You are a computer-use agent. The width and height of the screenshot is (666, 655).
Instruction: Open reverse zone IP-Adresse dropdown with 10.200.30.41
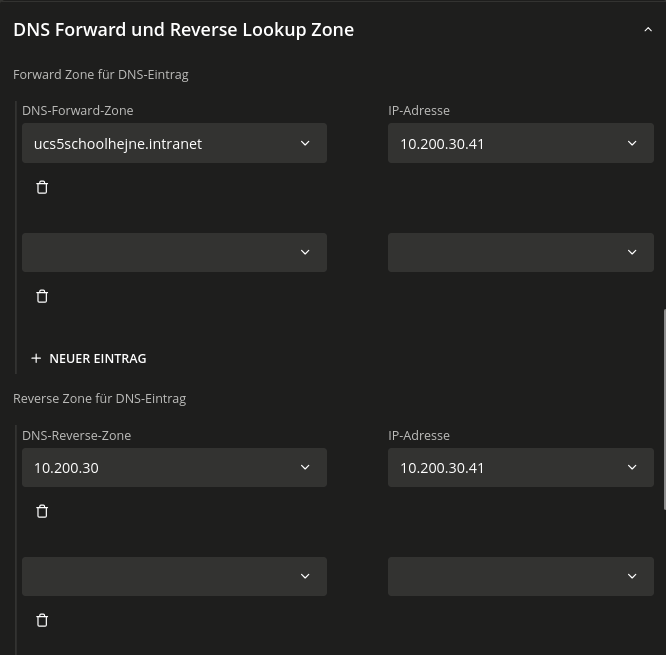pyautogui.click(x=520, y=467)
